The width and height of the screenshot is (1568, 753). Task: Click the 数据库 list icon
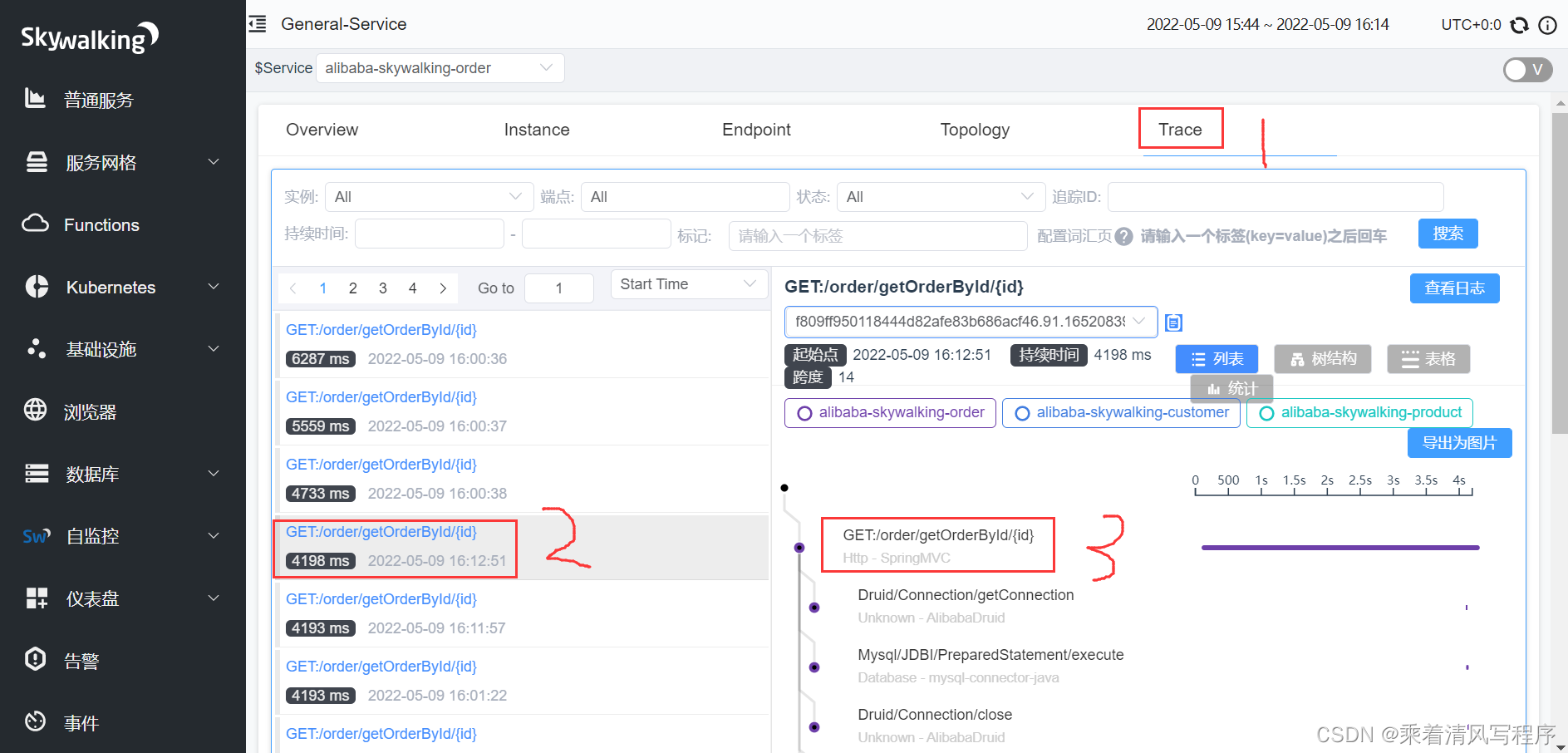click(37, 473)
